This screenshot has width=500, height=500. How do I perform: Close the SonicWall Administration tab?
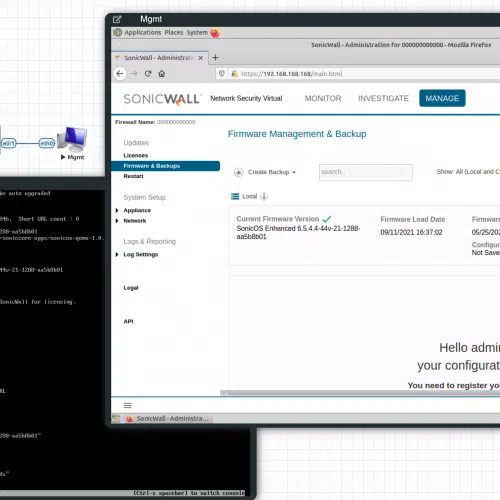coord(201,58)
